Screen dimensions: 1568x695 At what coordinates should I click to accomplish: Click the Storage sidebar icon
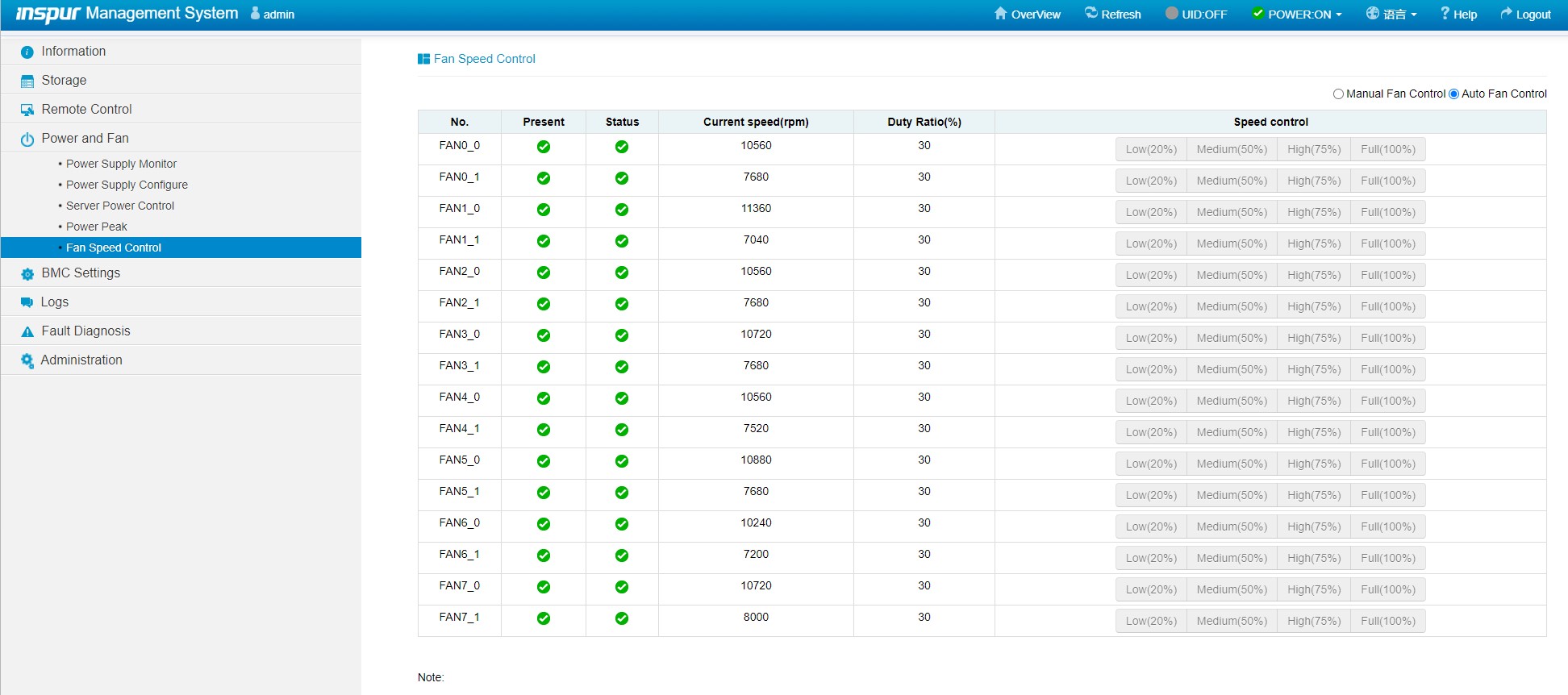click(27, 81)
